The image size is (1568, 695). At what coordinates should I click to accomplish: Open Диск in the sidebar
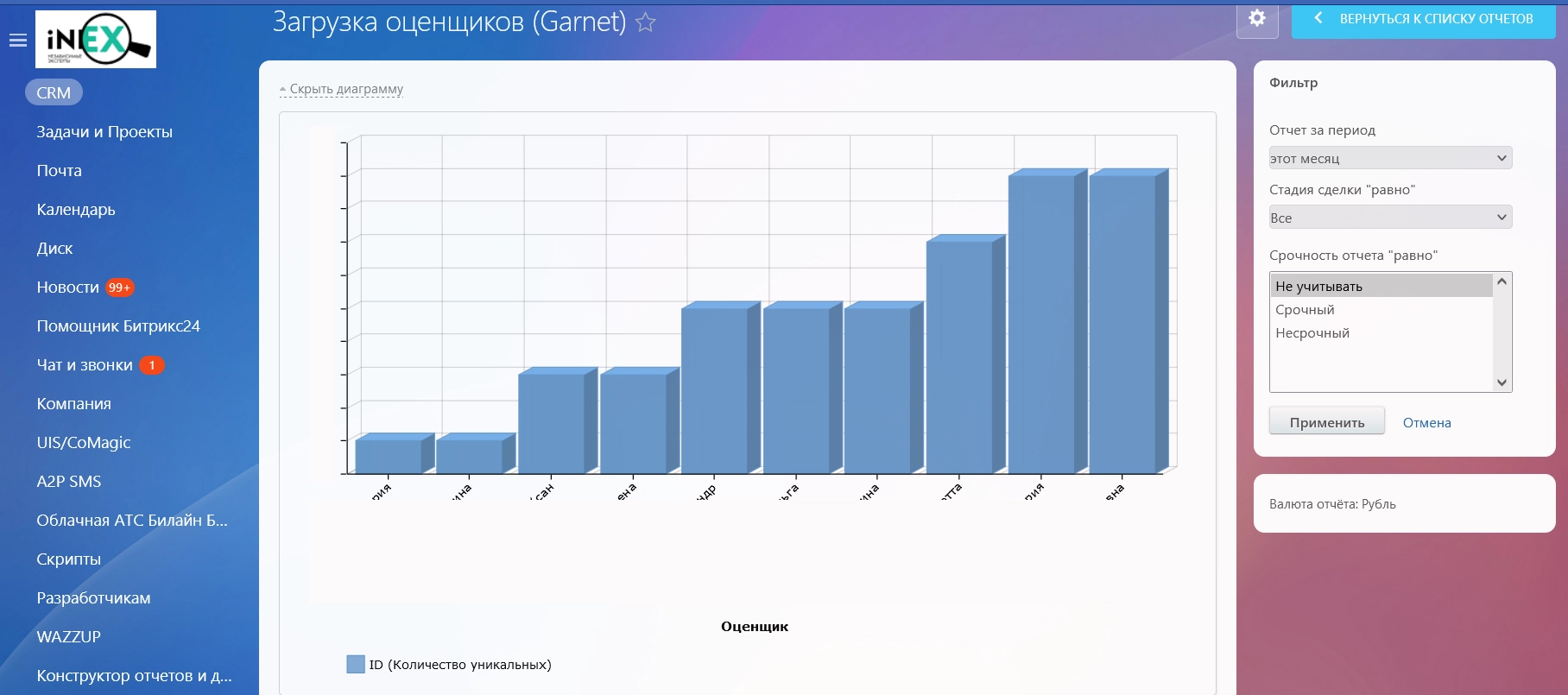coord(54,248)
